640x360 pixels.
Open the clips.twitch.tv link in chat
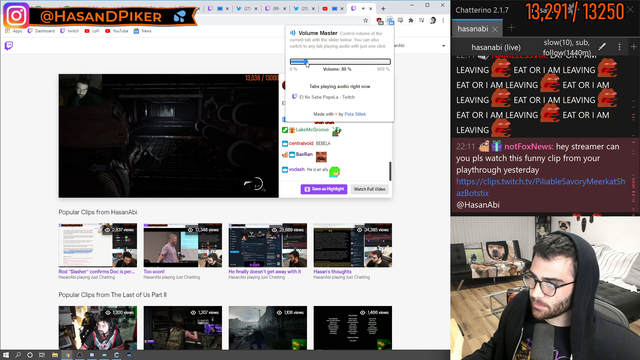point(540,187)
